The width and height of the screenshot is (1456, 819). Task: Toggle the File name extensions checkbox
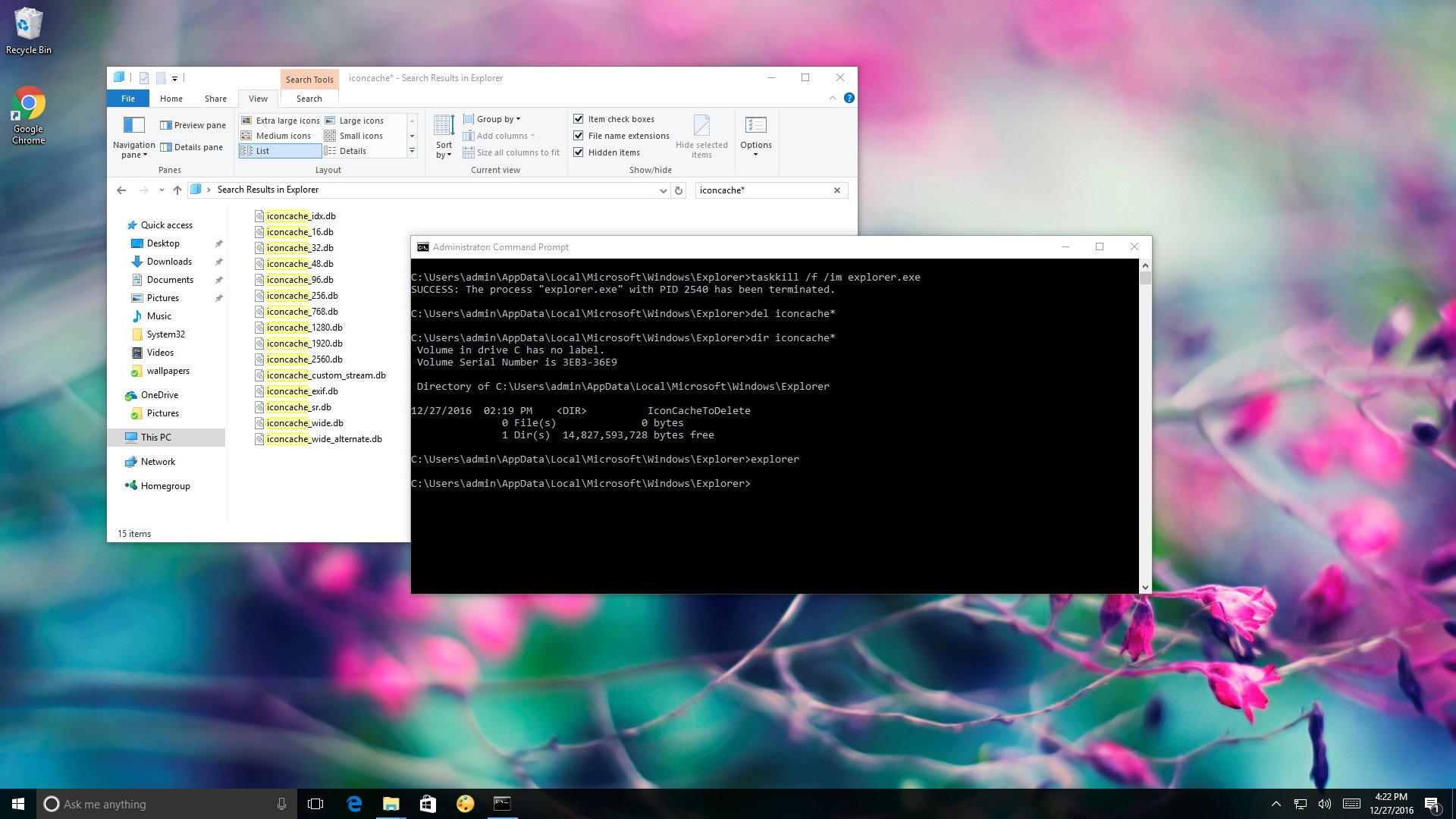tap(578, 135)
